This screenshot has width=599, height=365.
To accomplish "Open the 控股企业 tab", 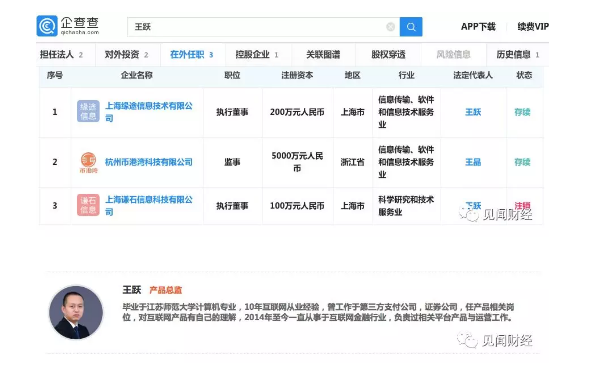I will [x=257, y=55].
